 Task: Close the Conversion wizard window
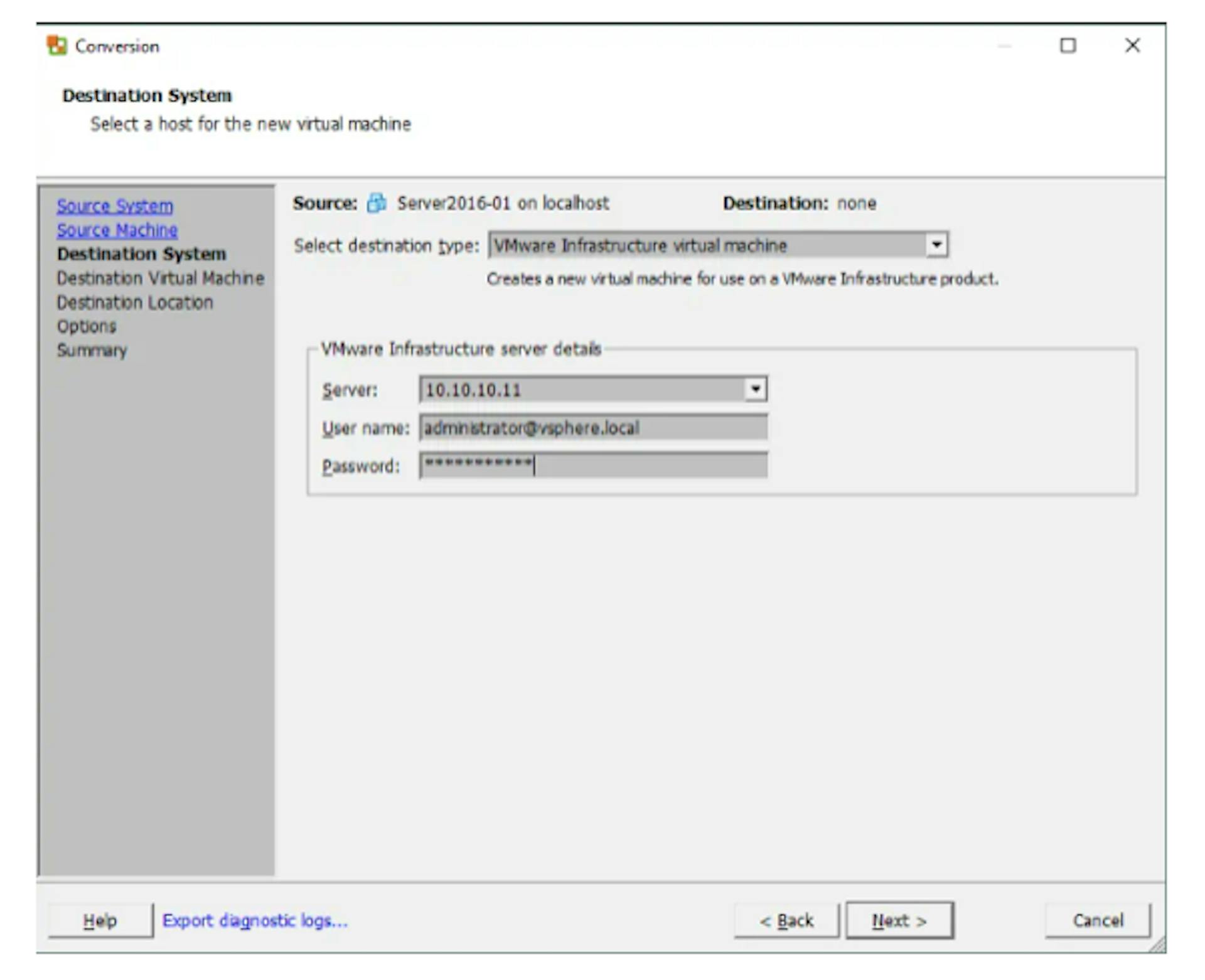click(x=1132, y=46)
